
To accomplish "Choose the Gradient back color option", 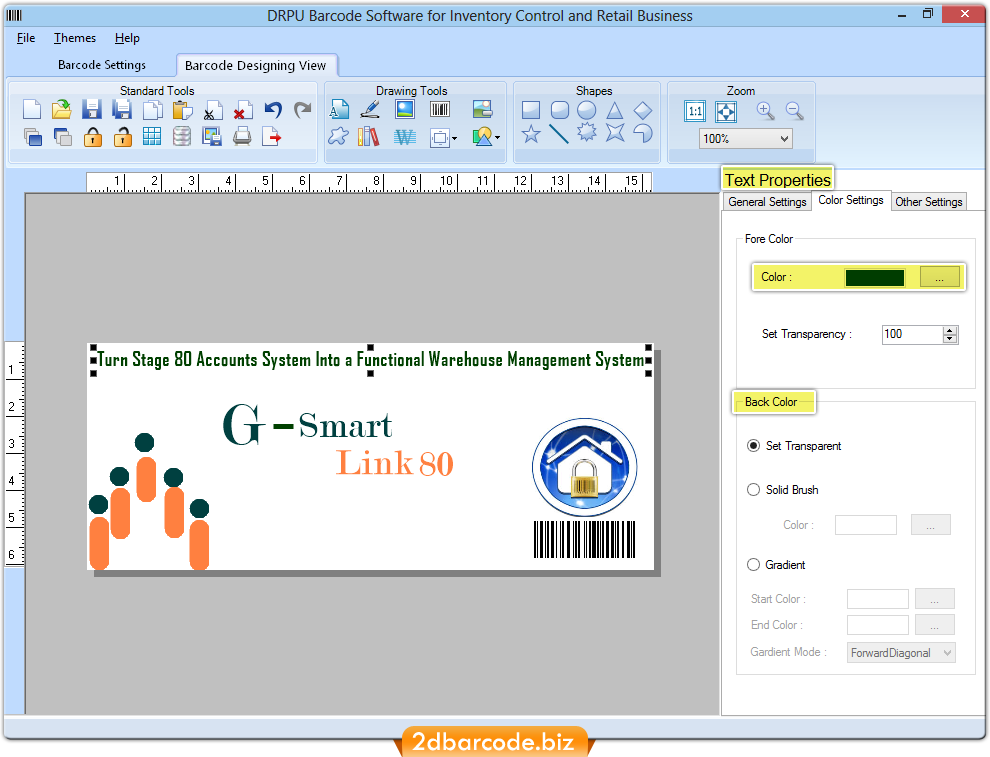I will click(x=753, y=565).
